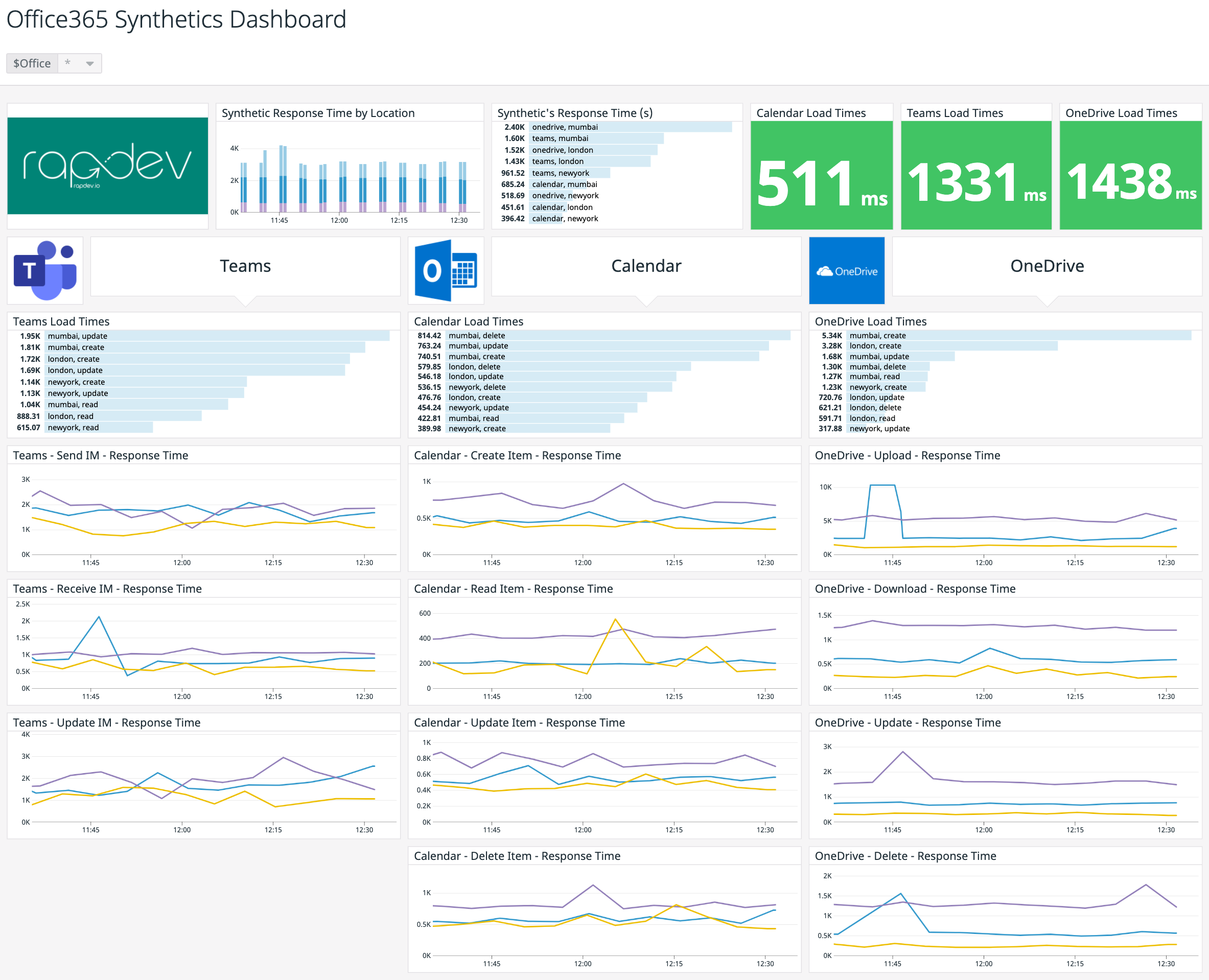Click Teams 'london, create' 1.72K row

coord(203,359)
